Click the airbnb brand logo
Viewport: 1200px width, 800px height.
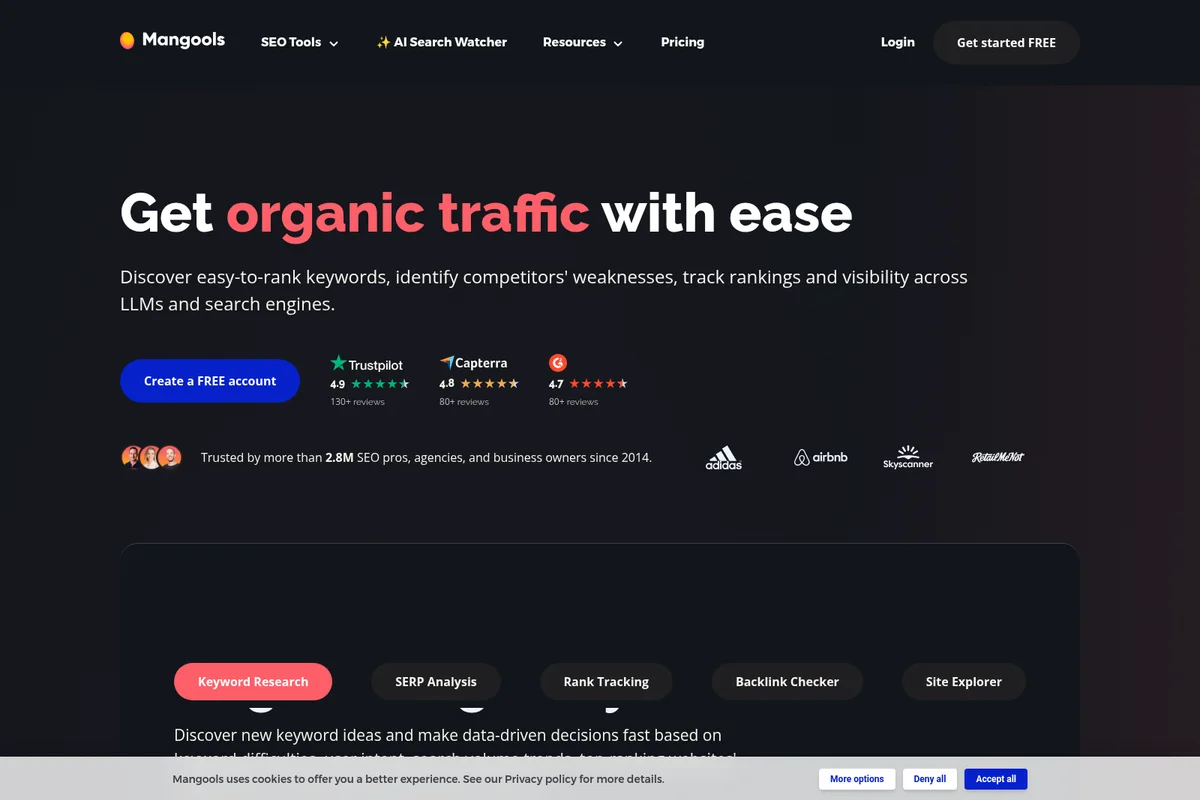[820, 456]
